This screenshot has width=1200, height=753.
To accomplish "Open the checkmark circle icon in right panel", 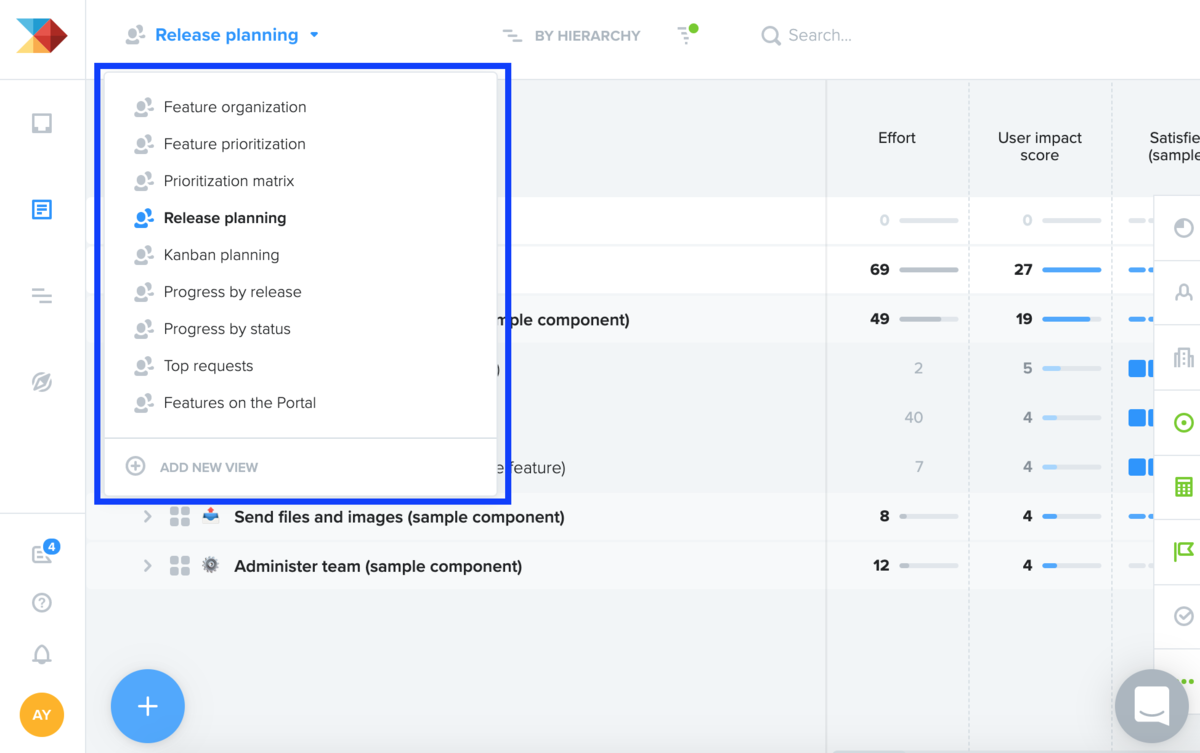I will 1184,616.
